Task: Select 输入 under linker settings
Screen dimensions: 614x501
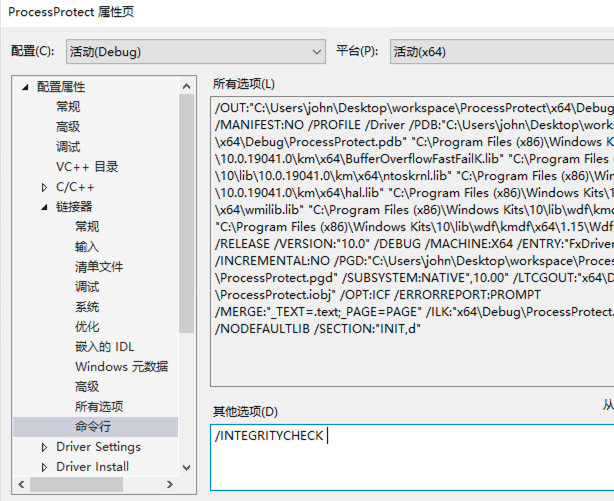Action: tap(87, 247)
